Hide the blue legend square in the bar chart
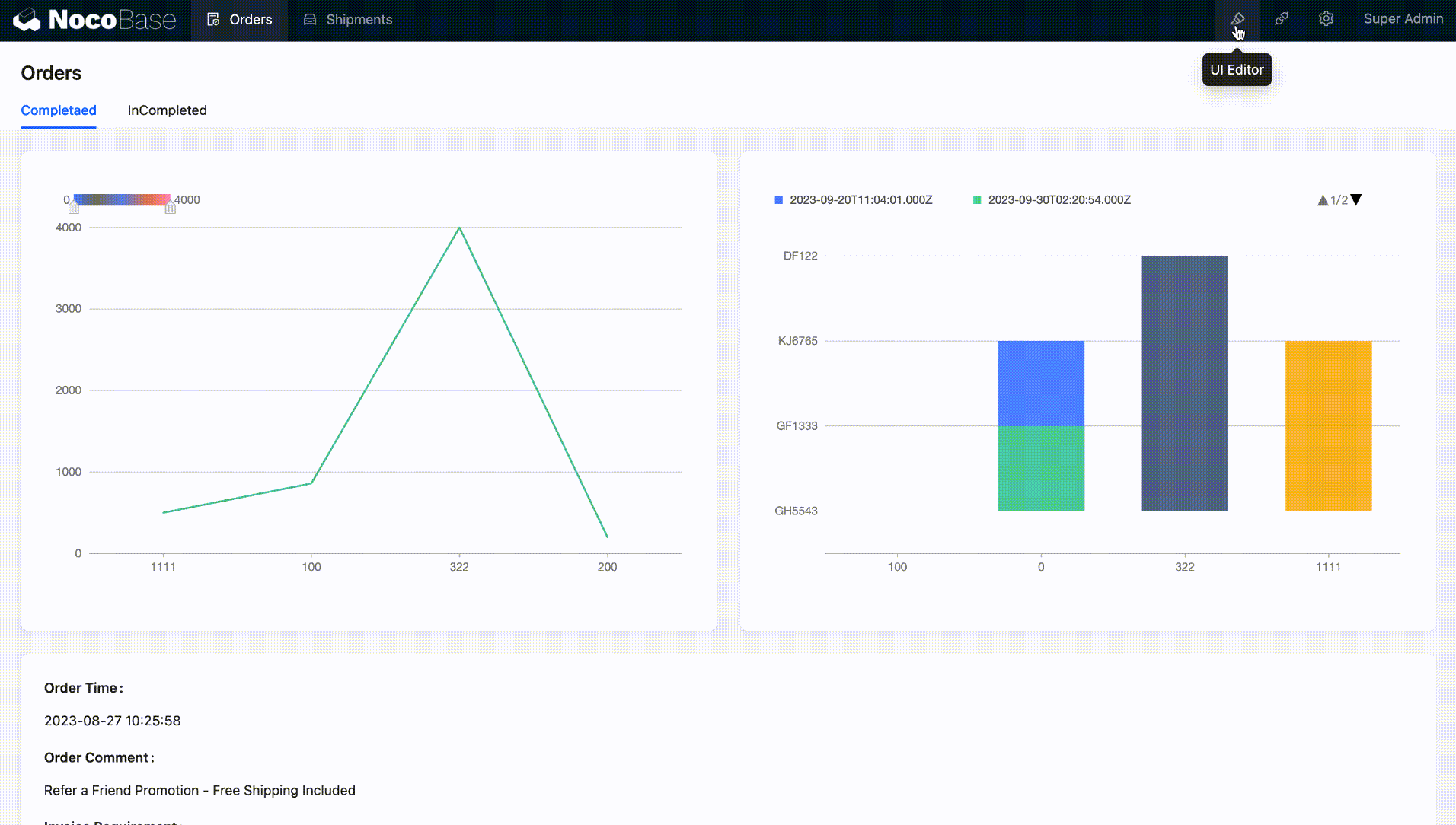The image size is (1456, 825). [778, 199]
